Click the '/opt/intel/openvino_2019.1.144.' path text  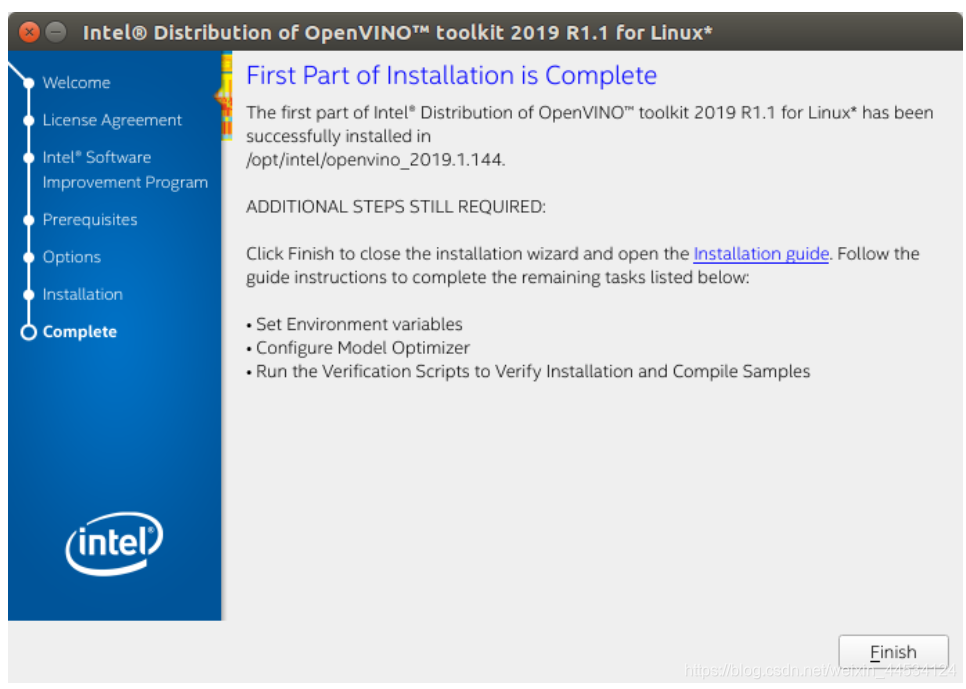click(376, 160)
